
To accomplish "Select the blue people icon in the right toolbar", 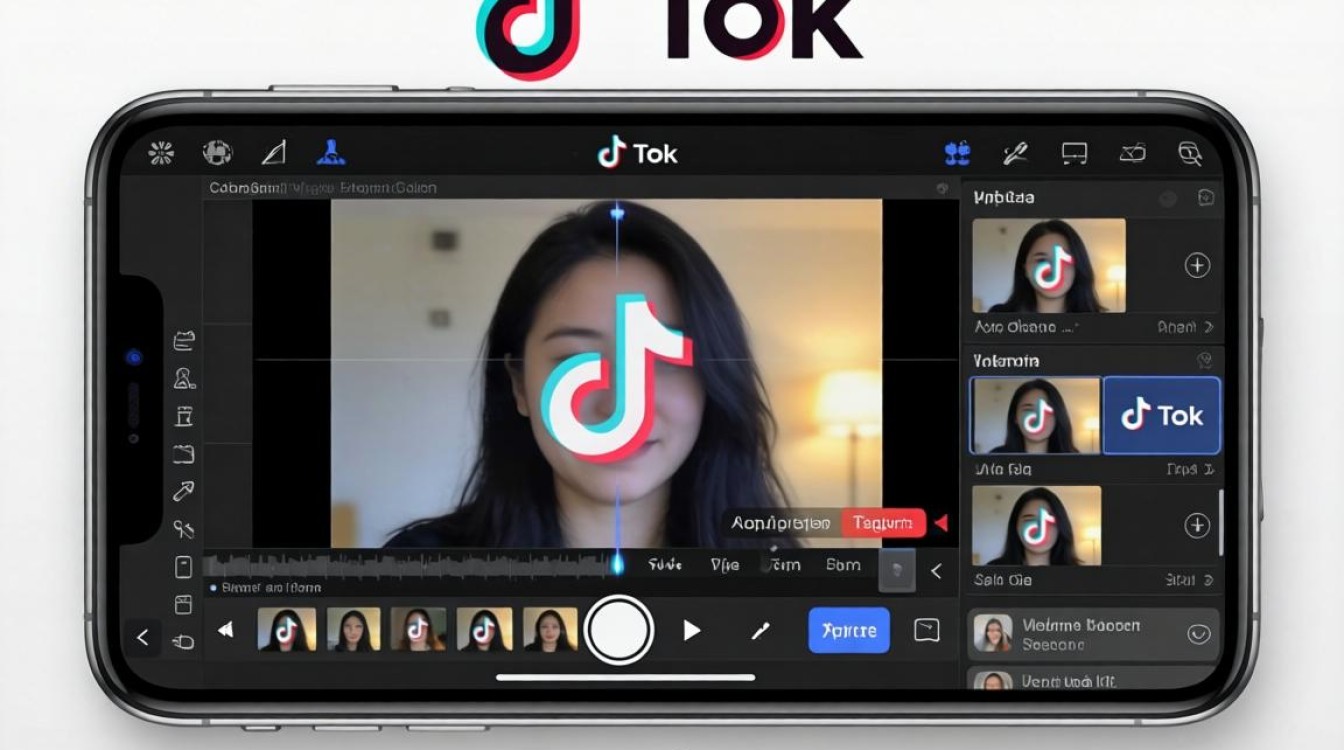I will coord(956,151).
